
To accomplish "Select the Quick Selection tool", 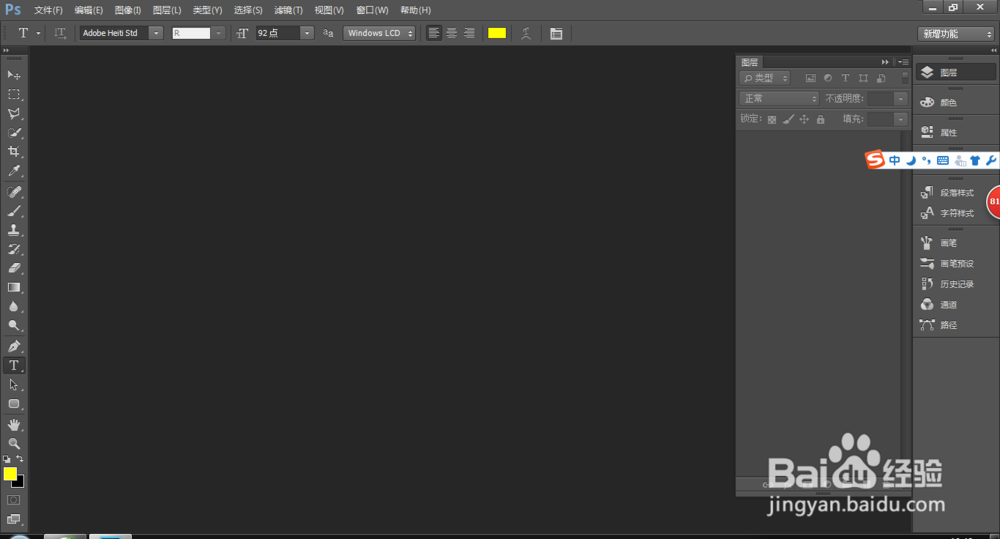I will point(13,133).
